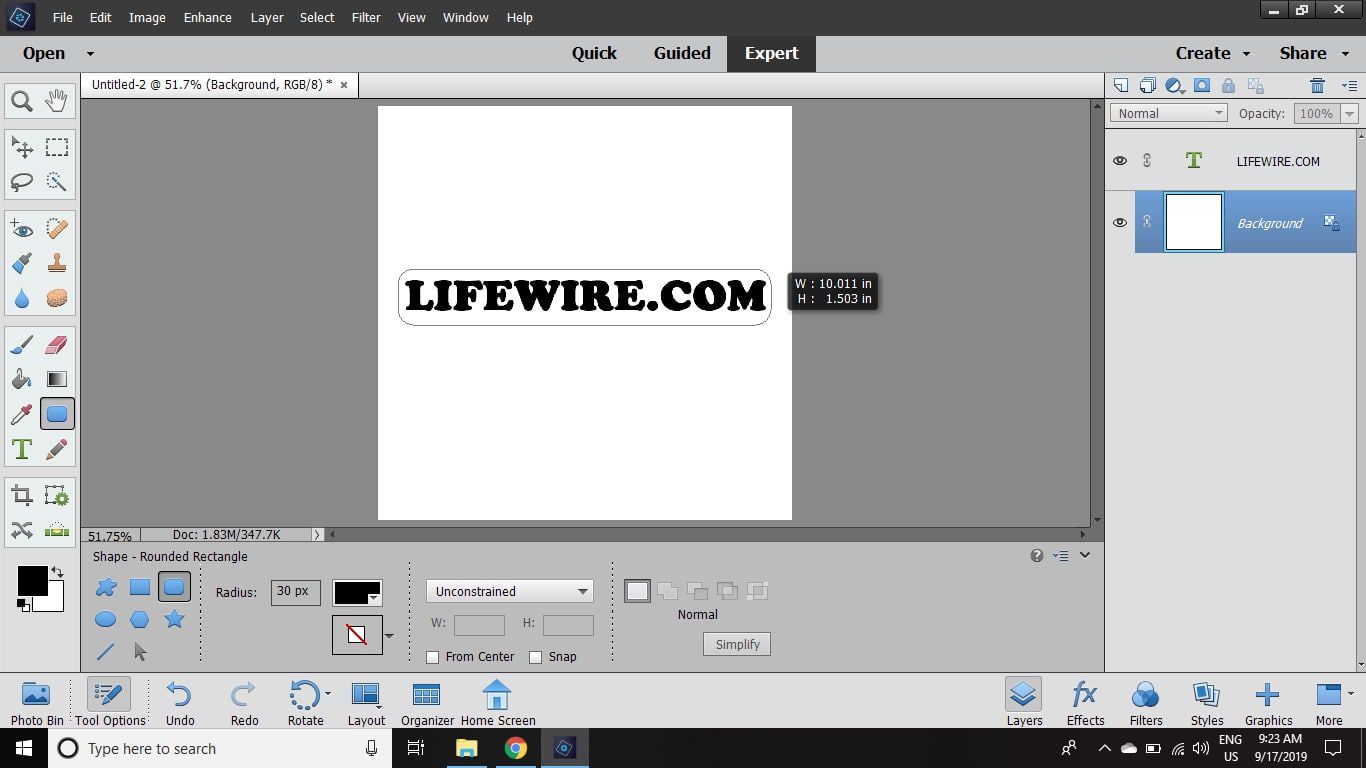
Task: Select the Paint Bucket tool
Action: 22,379
